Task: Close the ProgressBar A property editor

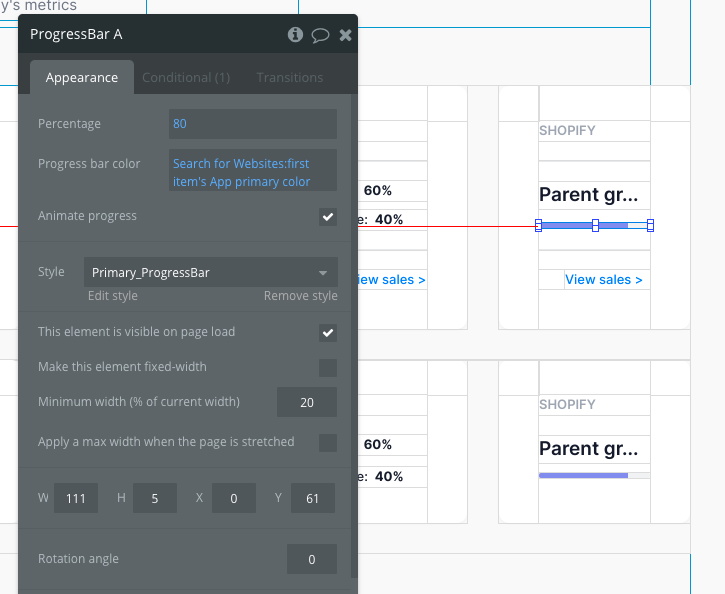Action: point(345,35)
